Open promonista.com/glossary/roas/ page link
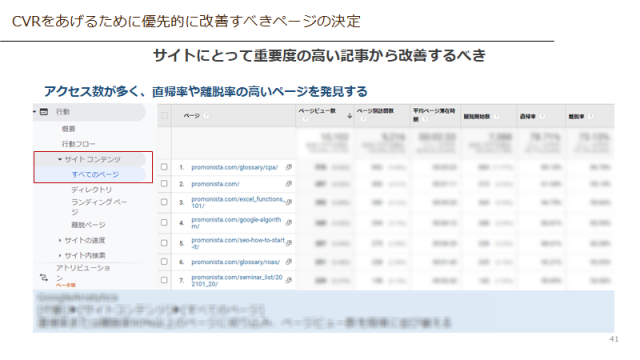 [x=236, y=262]
